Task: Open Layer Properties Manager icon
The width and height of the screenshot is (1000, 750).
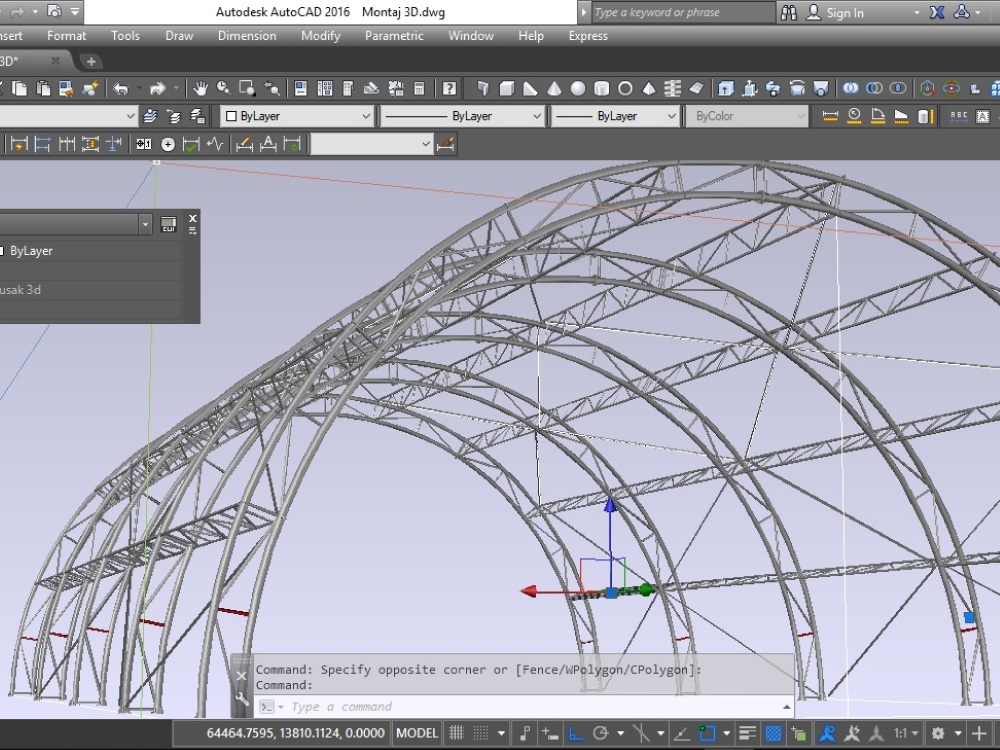Action: tap(150, 116)
